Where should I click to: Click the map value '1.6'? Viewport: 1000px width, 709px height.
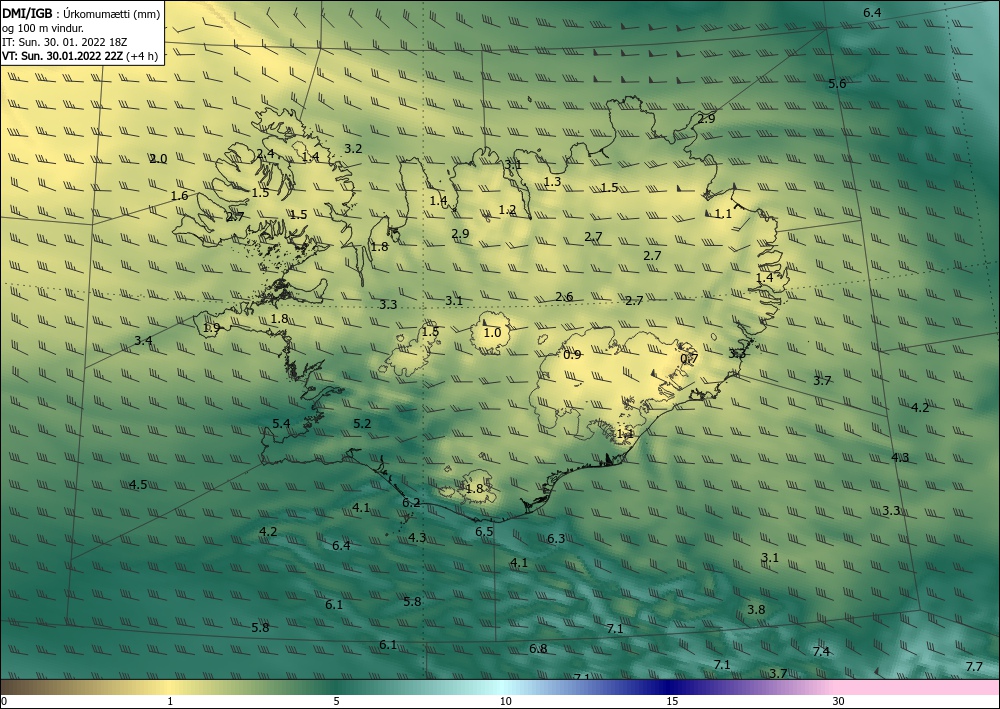pos(180,196)
